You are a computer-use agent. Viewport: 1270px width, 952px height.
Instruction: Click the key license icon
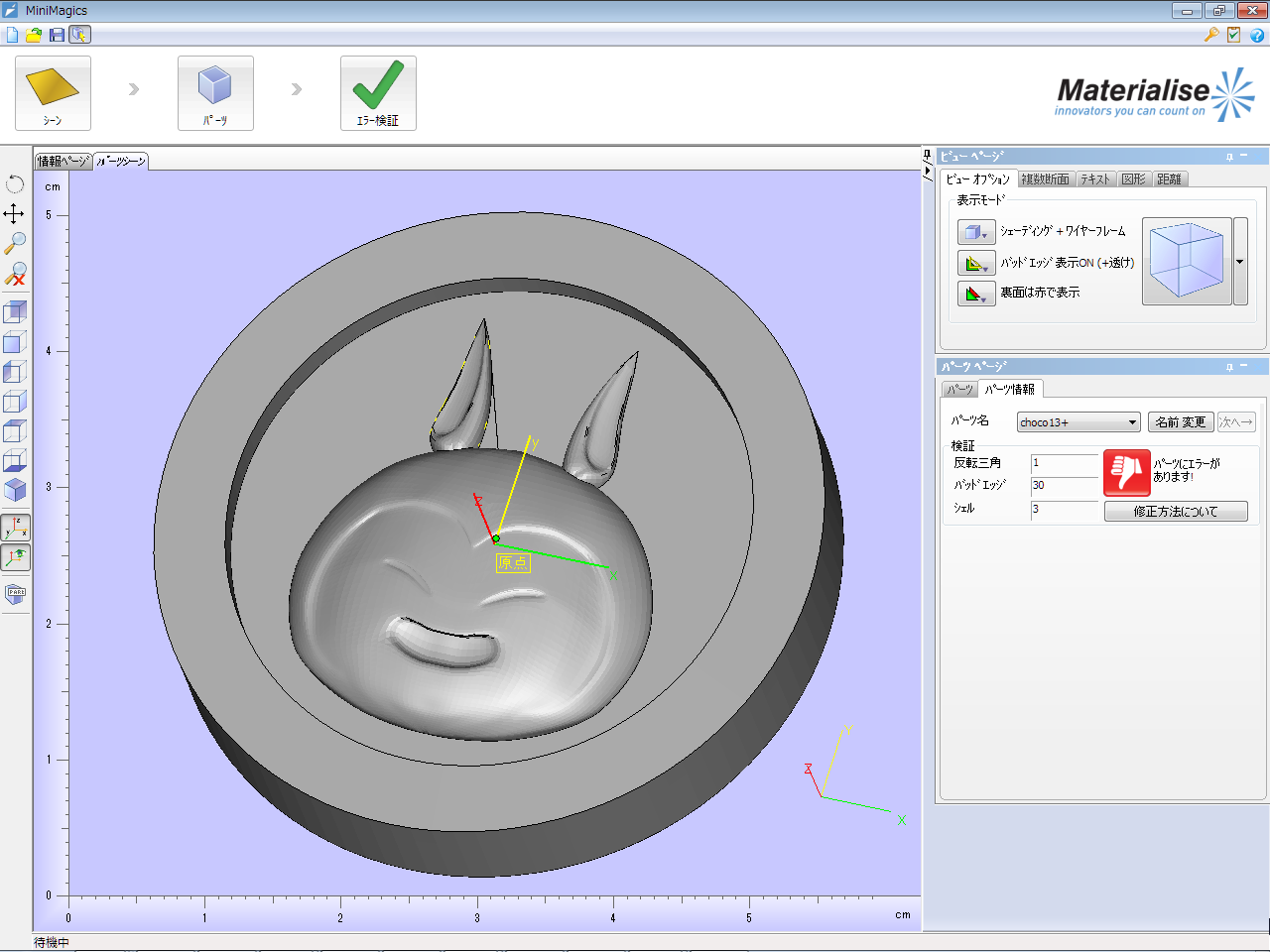pyautogui.click(x=1211, y=35)
